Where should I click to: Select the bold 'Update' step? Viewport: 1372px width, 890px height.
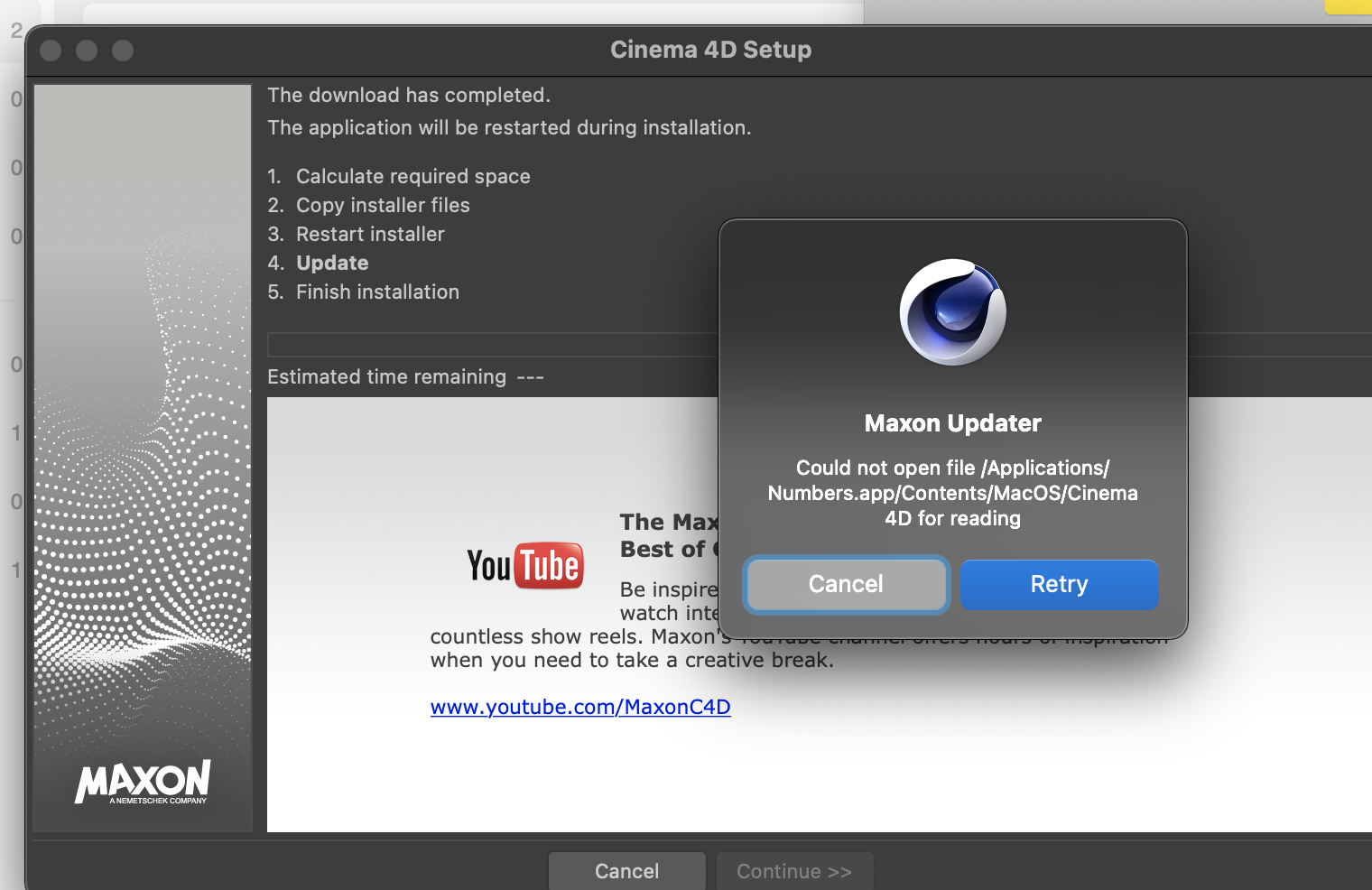click(332, 263)
